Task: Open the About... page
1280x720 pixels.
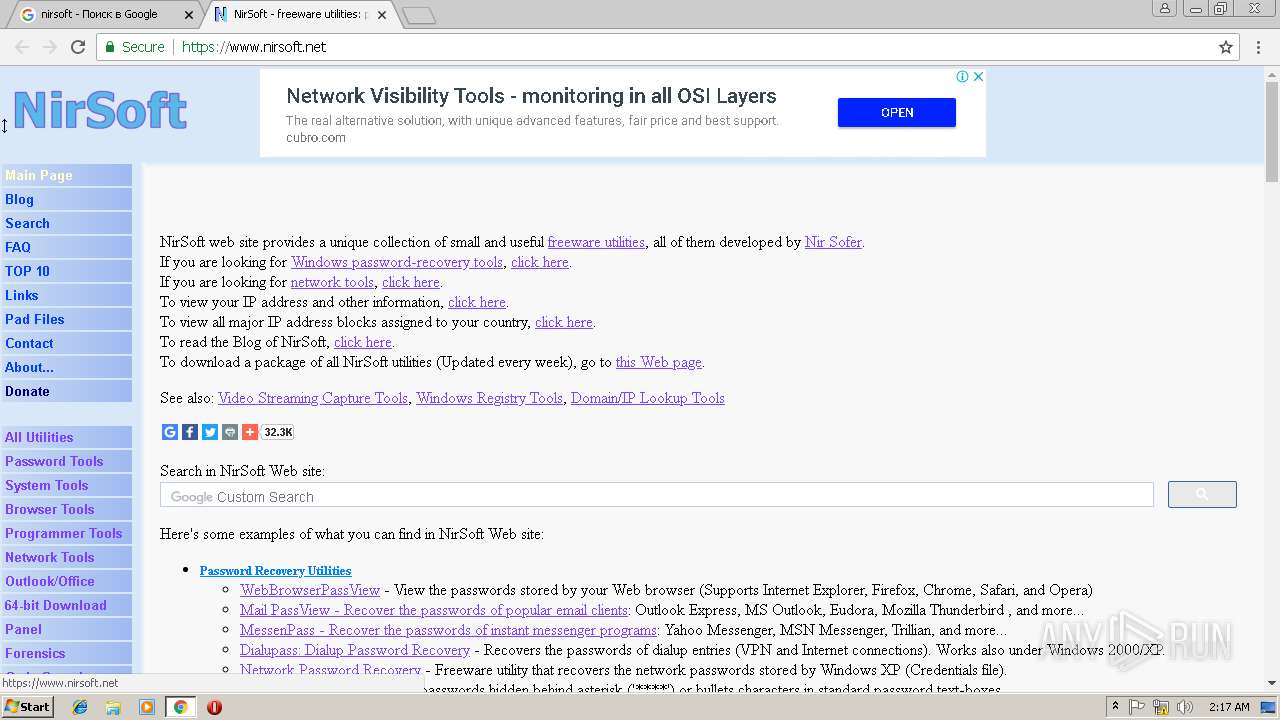Action: click(67, 367)
